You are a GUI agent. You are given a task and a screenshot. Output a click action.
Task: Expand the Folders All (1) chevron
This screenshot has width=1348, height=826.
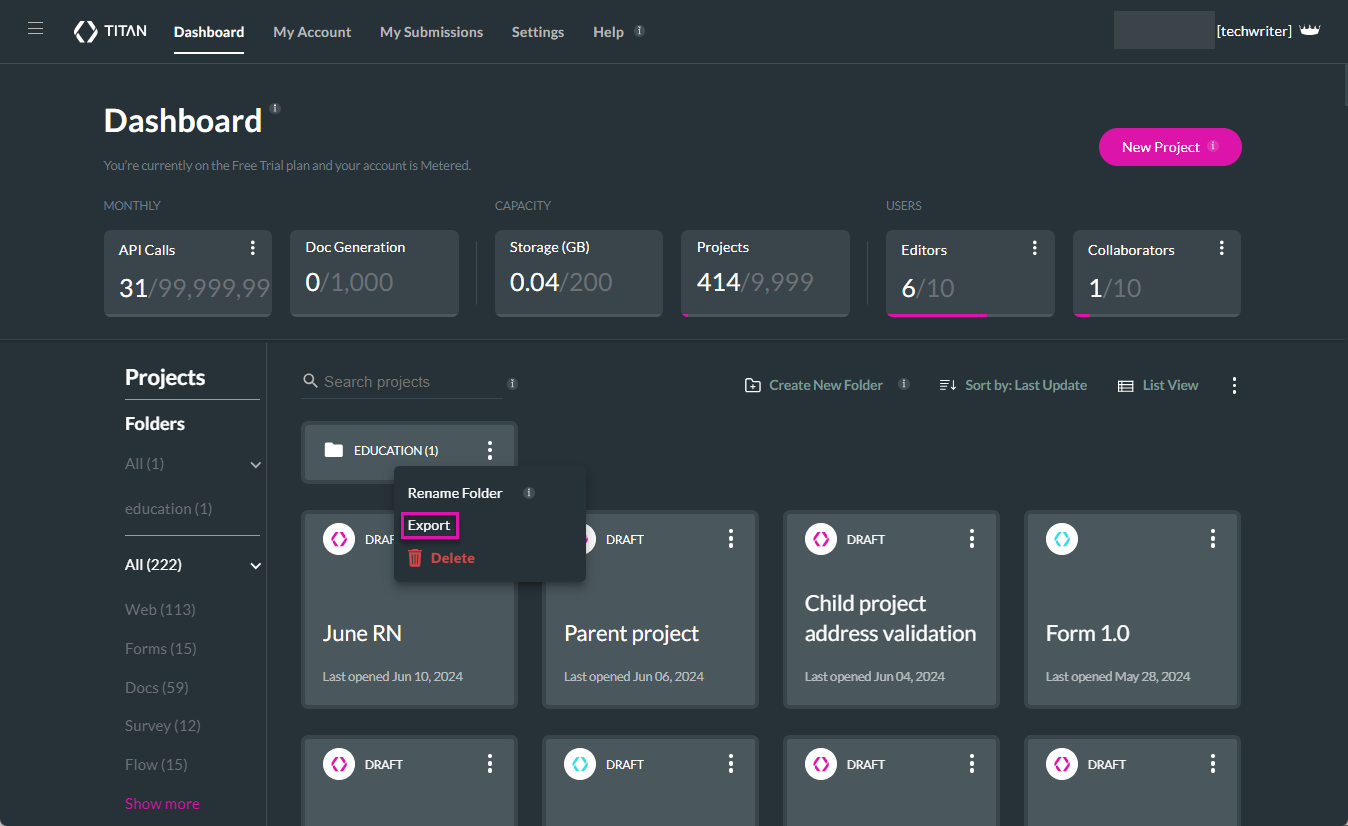(x=255, y=465)
